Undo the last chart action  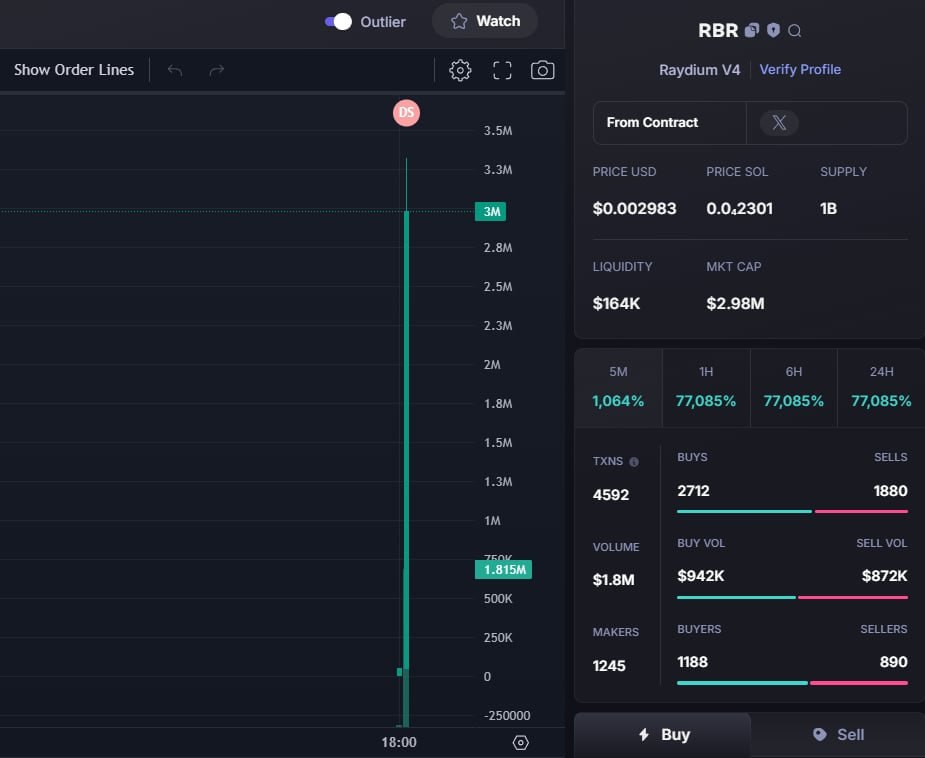pos(175,70)
